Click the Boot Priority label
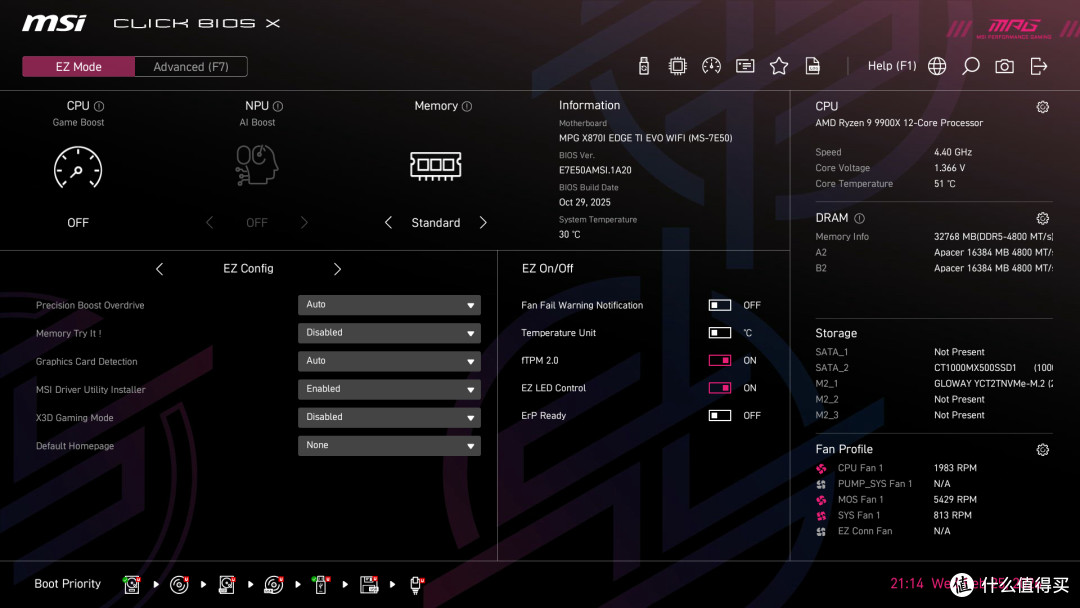 coord(68,584)
